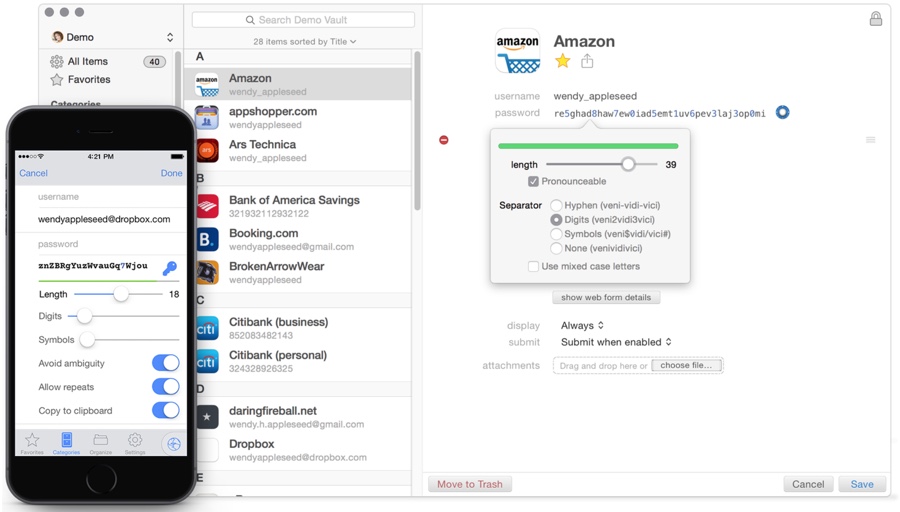Select Symbols separator option

pyautogui.click(x=556, y=234)
